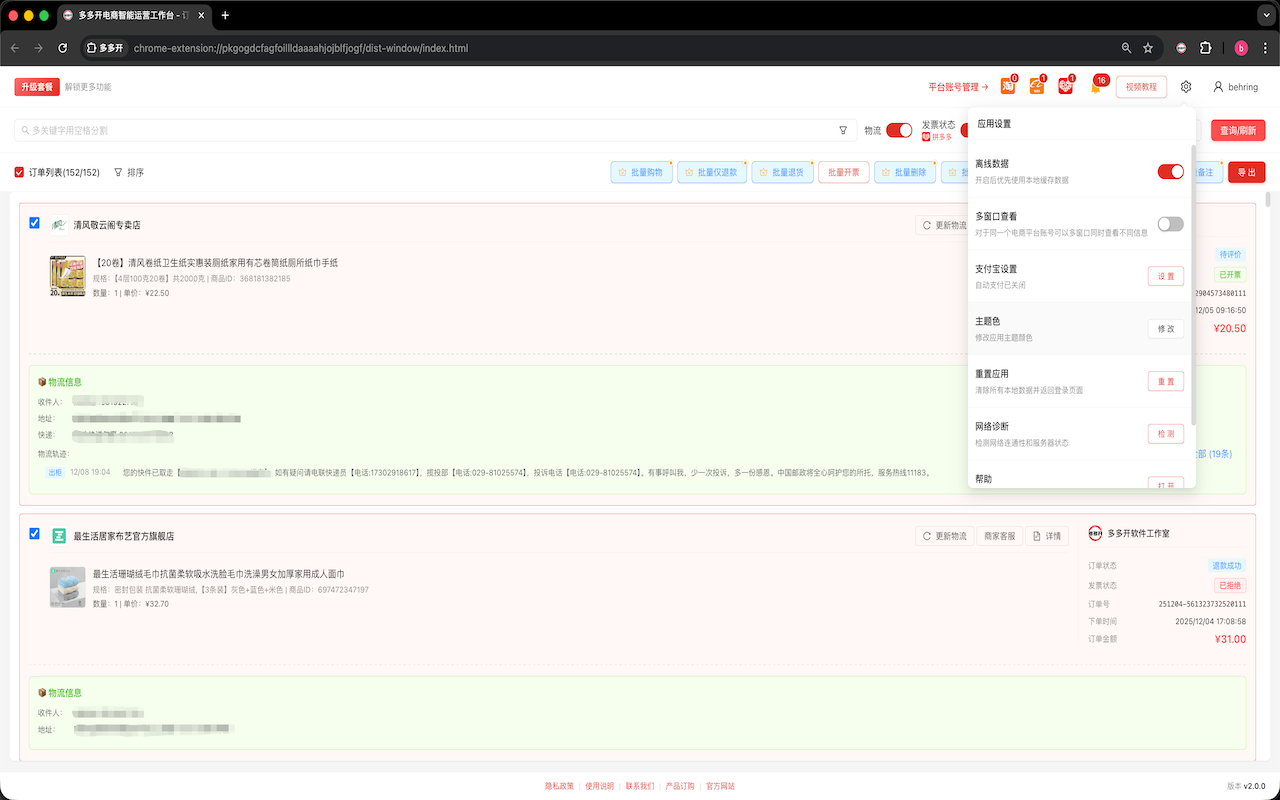Enable the 多窗口查看 switch
Viewport: 1280px width, 800px height.
[1170, 224]
